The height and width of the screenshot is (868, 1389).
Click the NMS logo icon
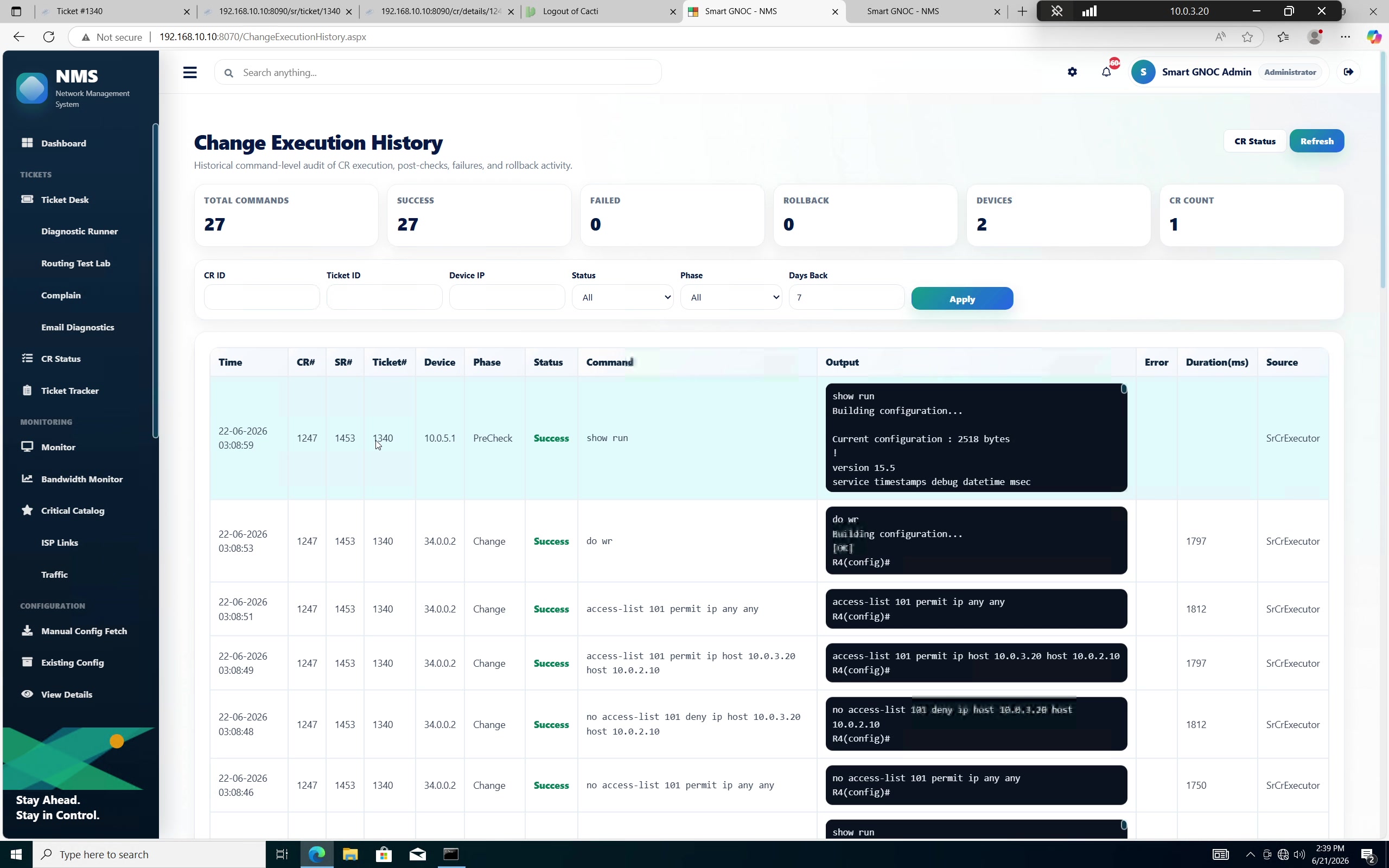pos(31,89)
